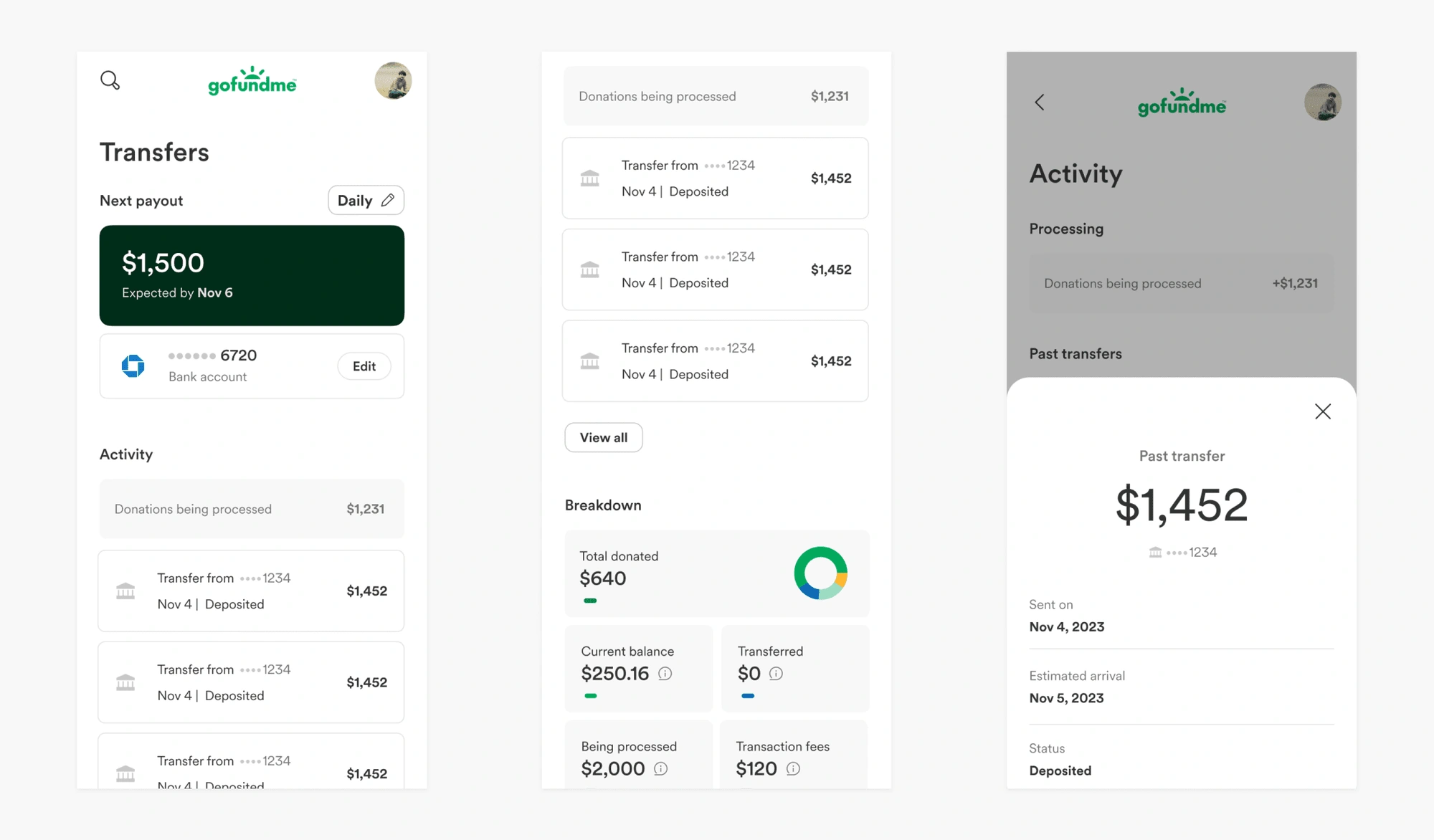Open Transaction fees info icon
The height and width of the screenshot is (840, 1434).
tap(793, 769)
